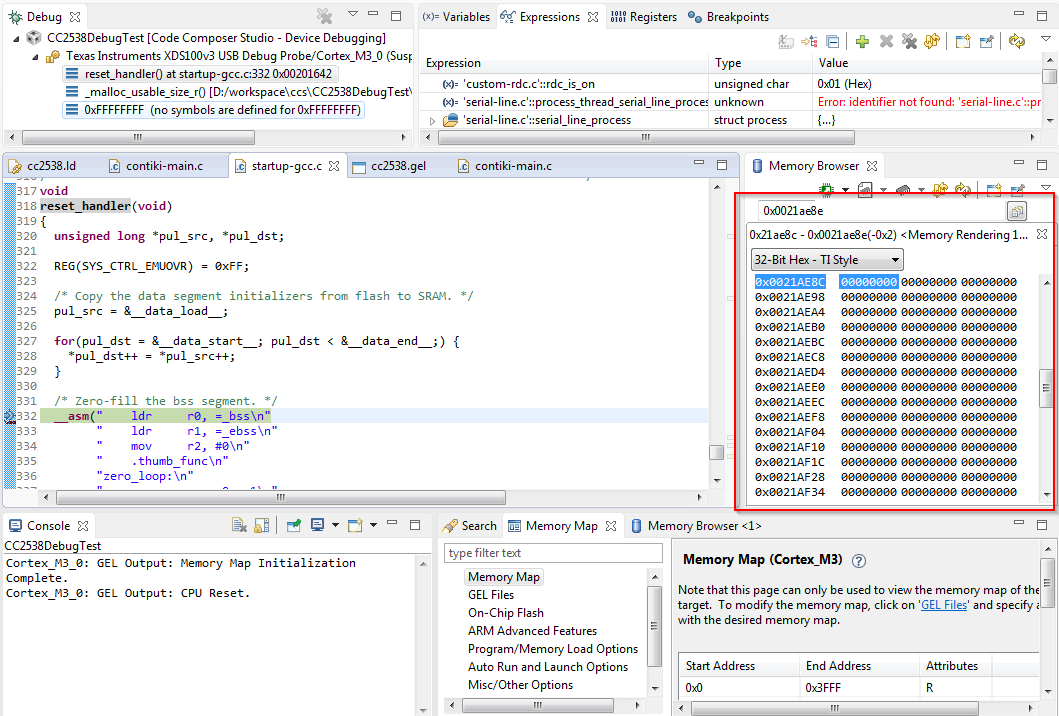Click Collapse All icon in Expressions toolbar
The width and height of the screenshot is (1059, 716).
coord(833,41)
